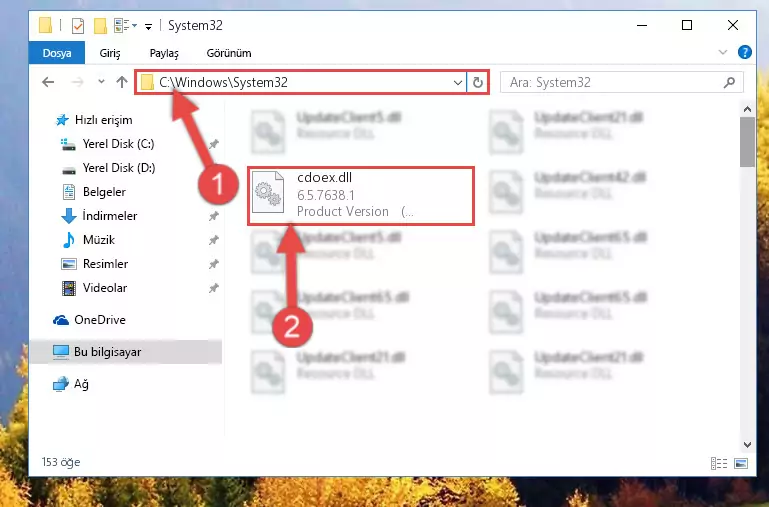Select Ağ network item
This screenshot has height=507, width=769.
pyautogui.click(x=81, y=384)
